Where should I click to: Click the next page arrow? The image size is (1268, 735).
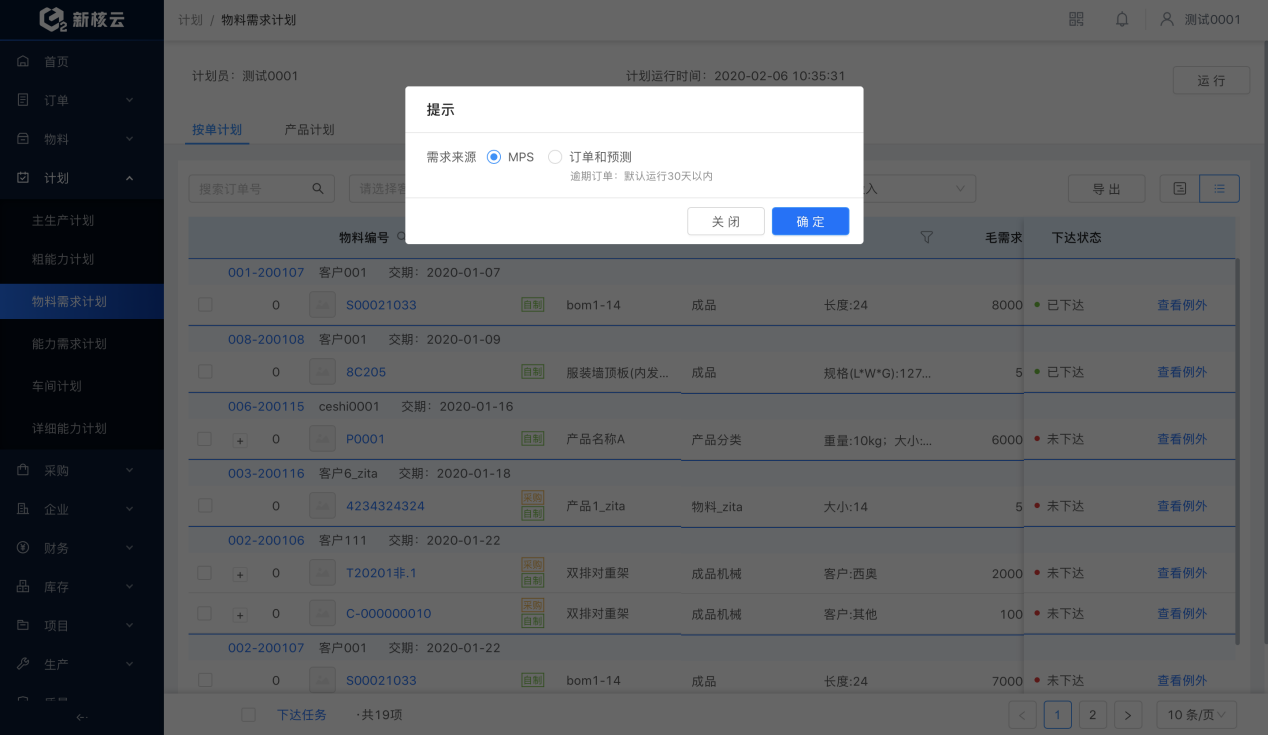(1128, 715)
